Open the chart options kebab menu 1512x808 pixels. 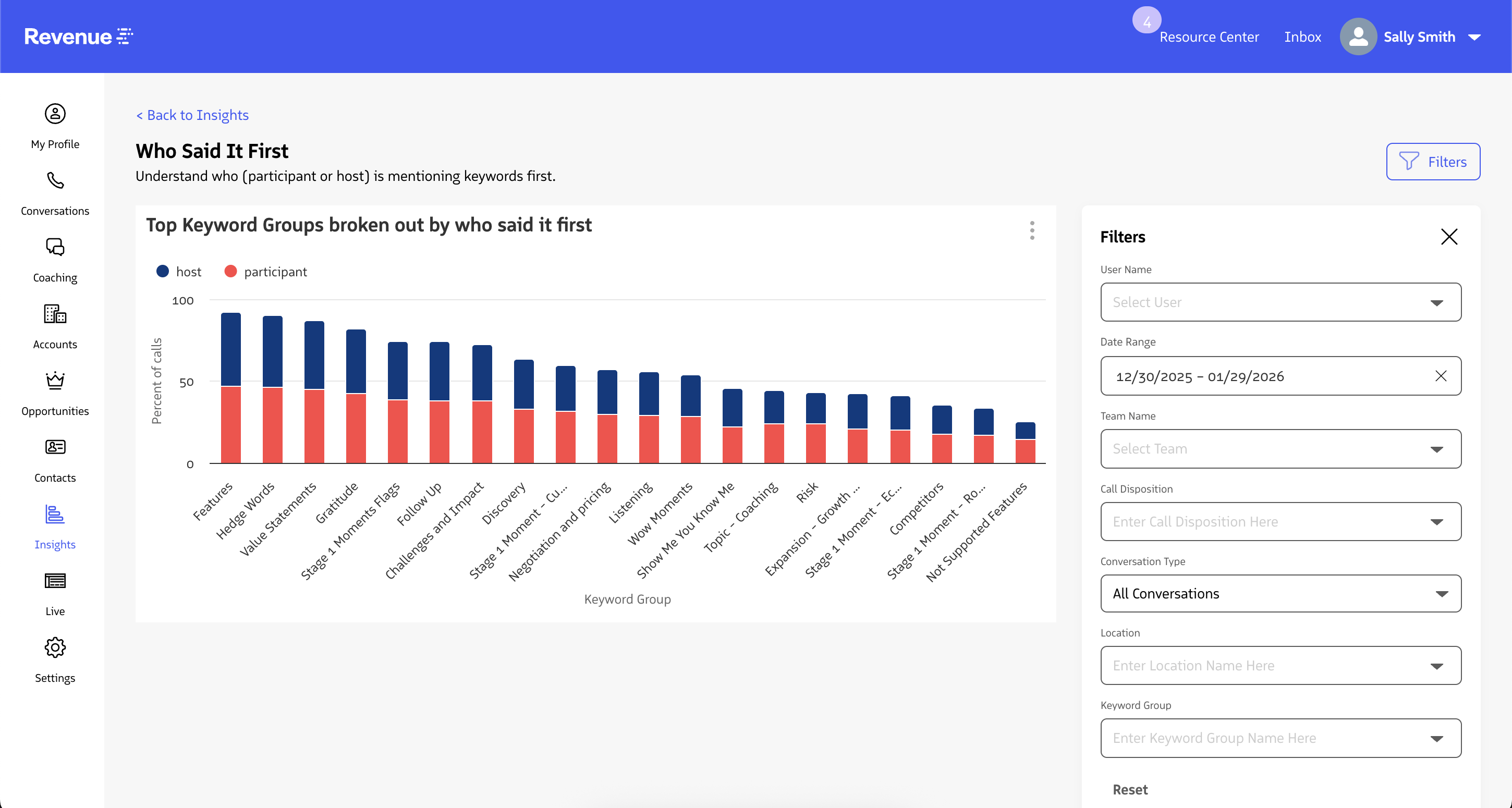pos(1032,230)
